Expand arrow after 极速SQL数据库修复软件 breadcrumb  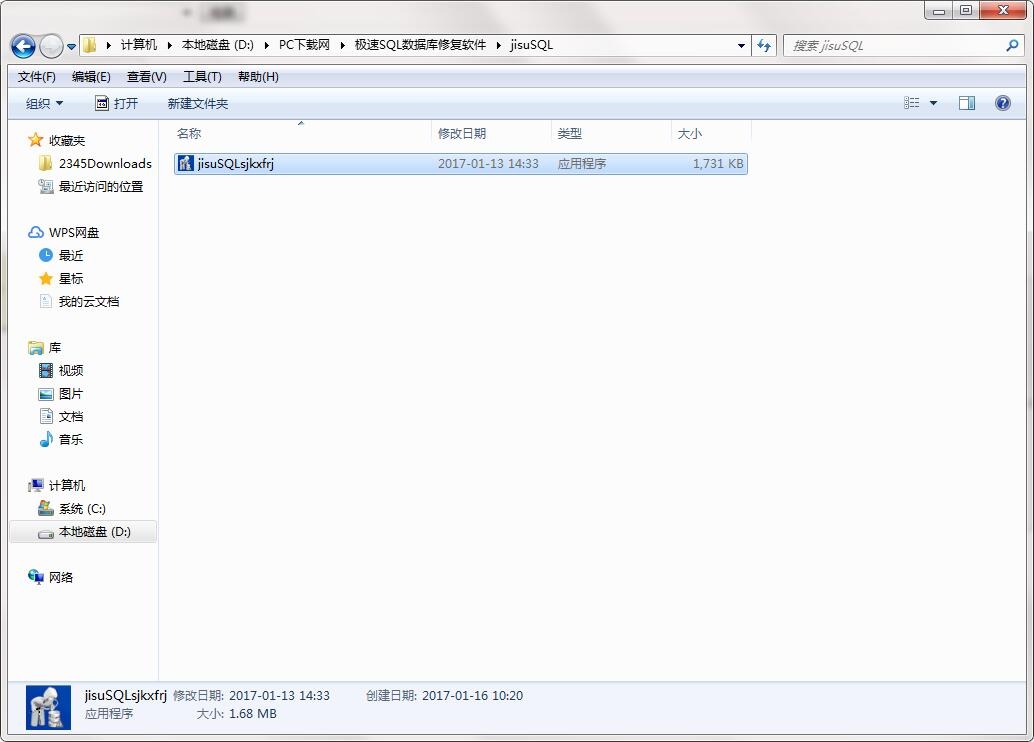point(499,45)
